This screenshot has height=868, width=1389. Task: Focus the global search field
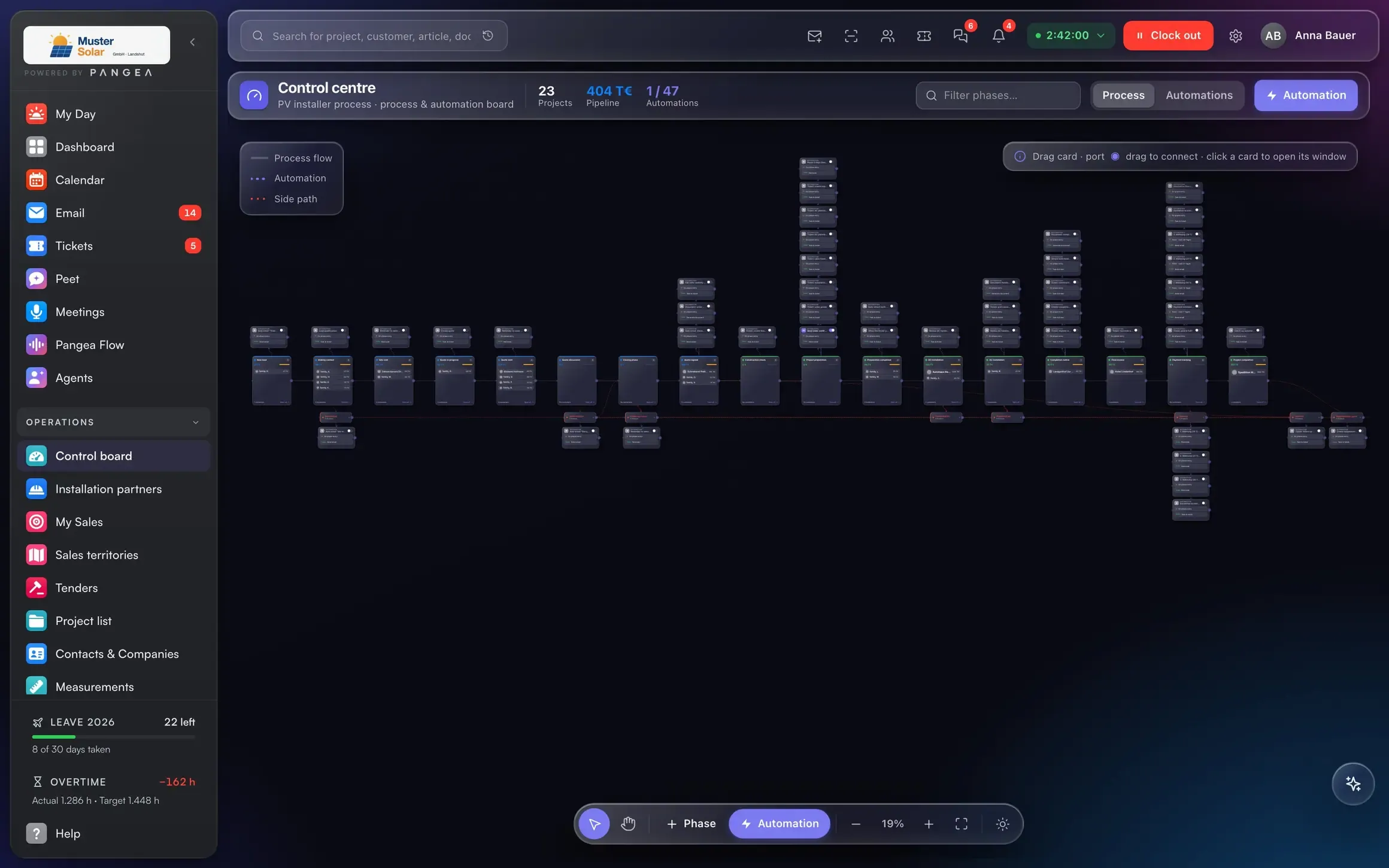(374, 36)
